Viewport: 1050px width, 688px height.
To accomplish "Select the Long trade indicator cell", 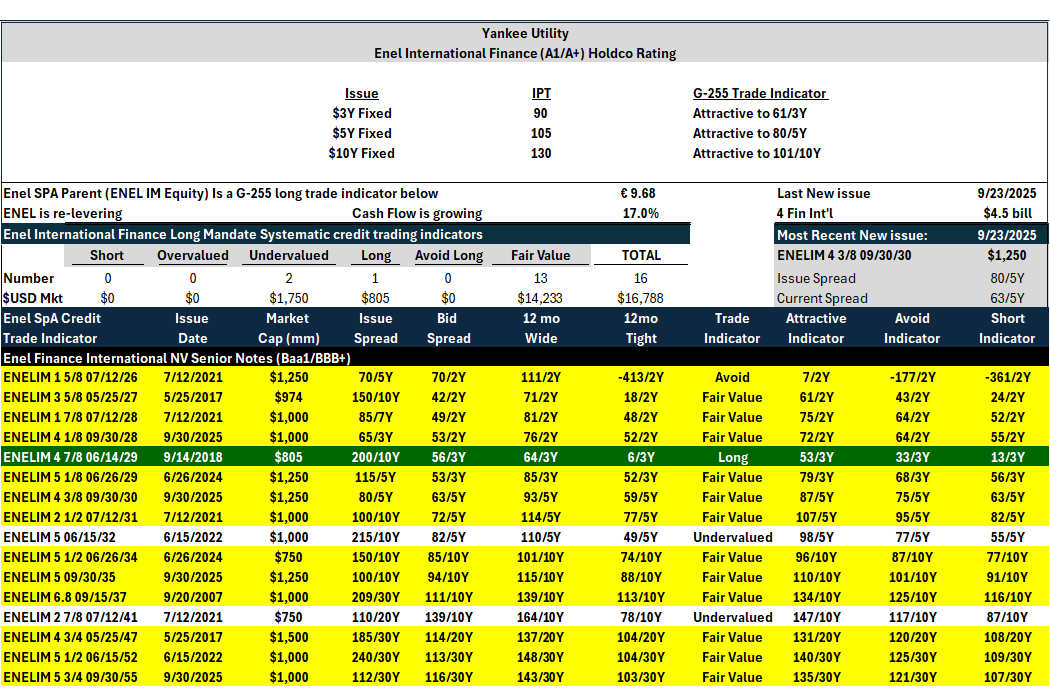I will click(733, 458).
